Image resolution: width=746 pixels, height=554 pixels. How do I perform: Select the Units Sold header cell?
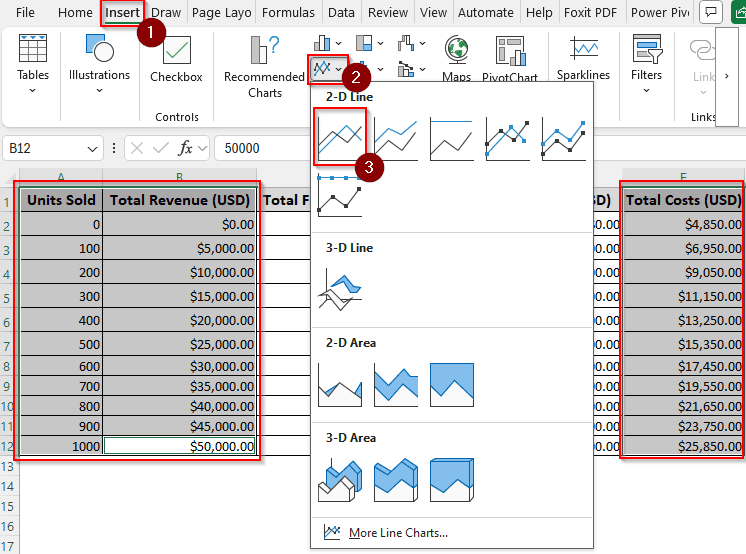click(61, 200)
